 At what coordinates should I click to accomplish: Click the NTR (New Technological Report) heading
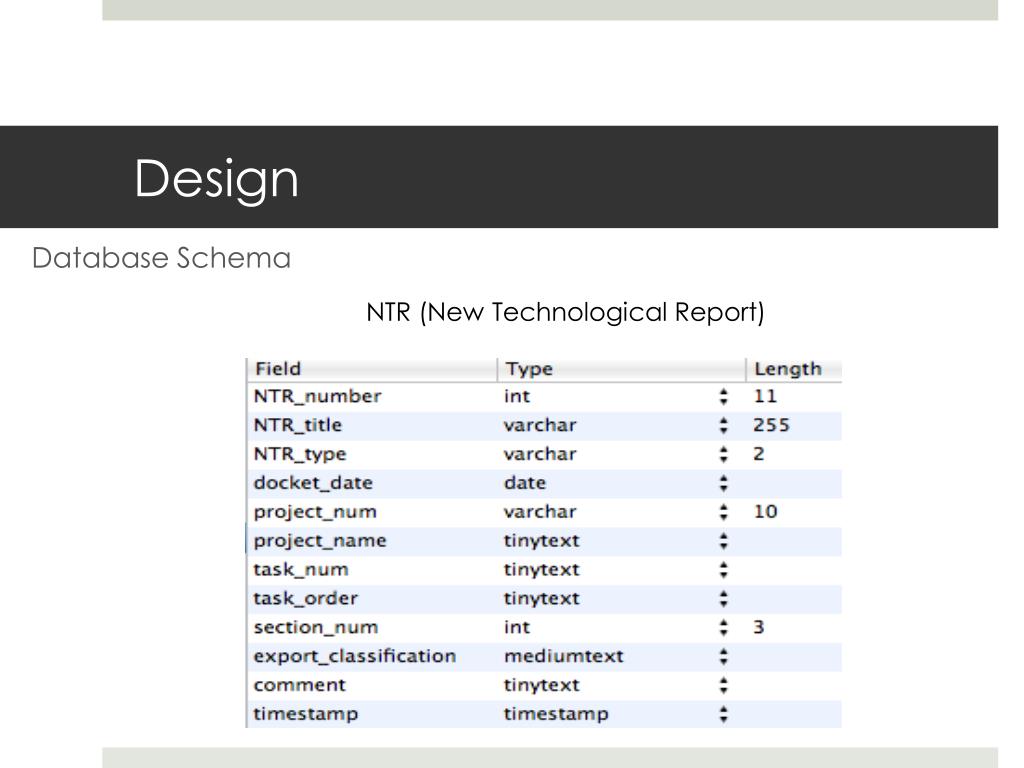pos(565,312)
